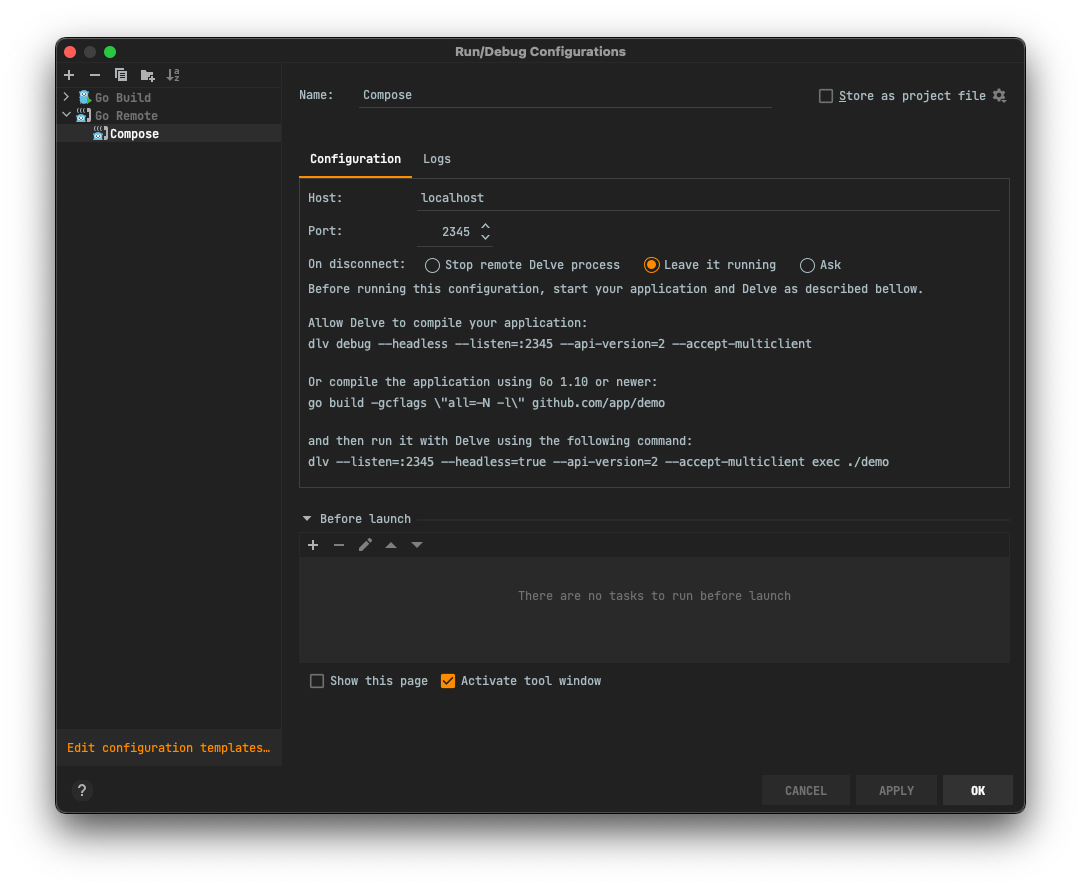The image size is (1081, 887).
Task: Select the Compose configuration item
Action: [x=169, y=134]
